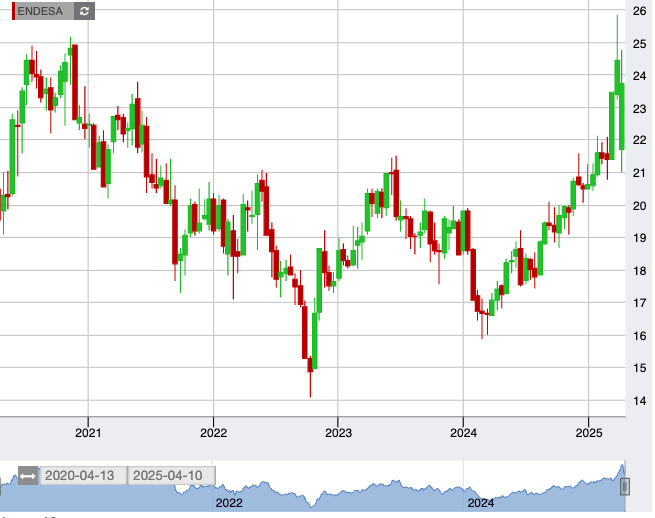Click the 26 value on the price axis

[638, 11]
